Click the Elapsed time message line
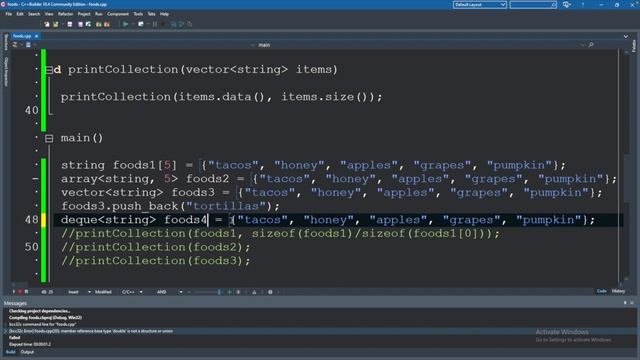The width and height of the screenshot is (640, 360). click(30, 344)
